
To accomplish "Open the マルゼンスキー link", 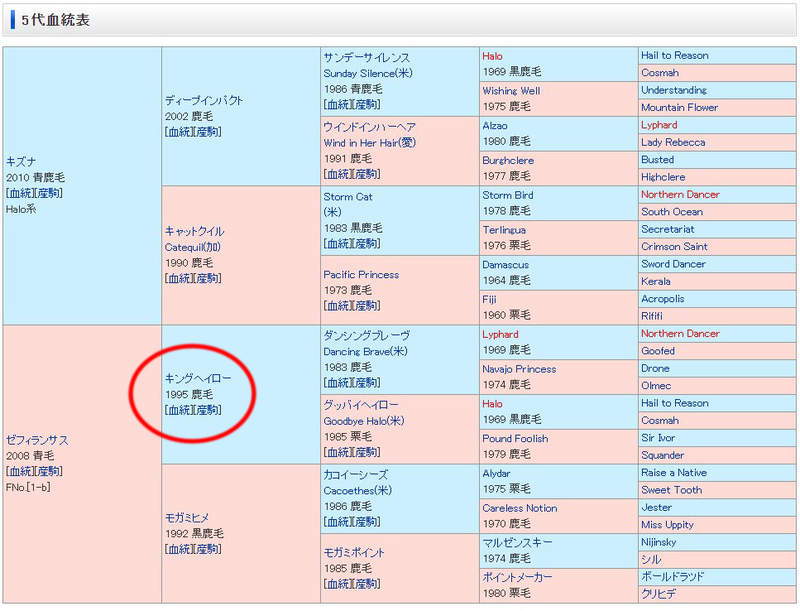I will point(516,542).
